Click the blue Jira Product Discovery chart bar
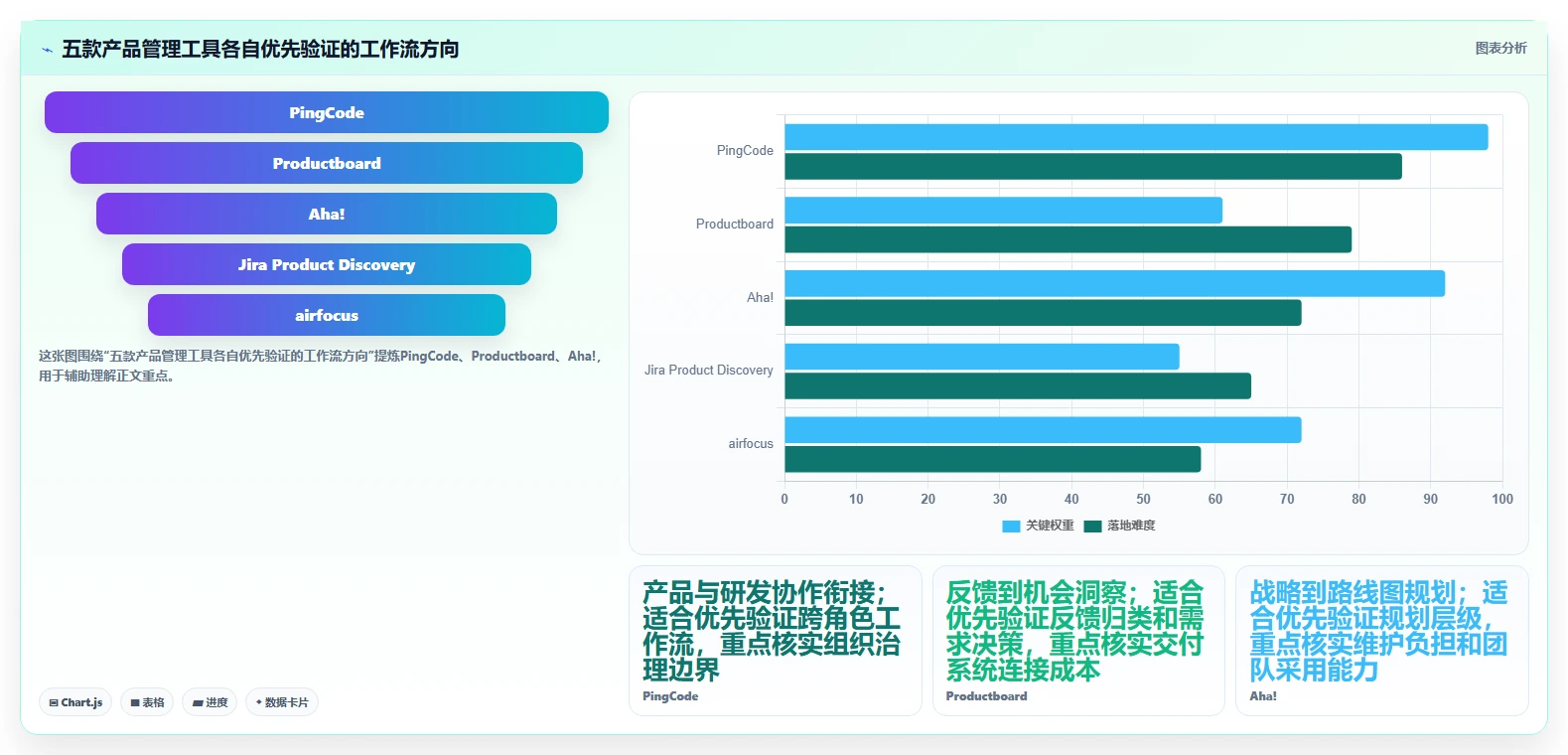 982,357
